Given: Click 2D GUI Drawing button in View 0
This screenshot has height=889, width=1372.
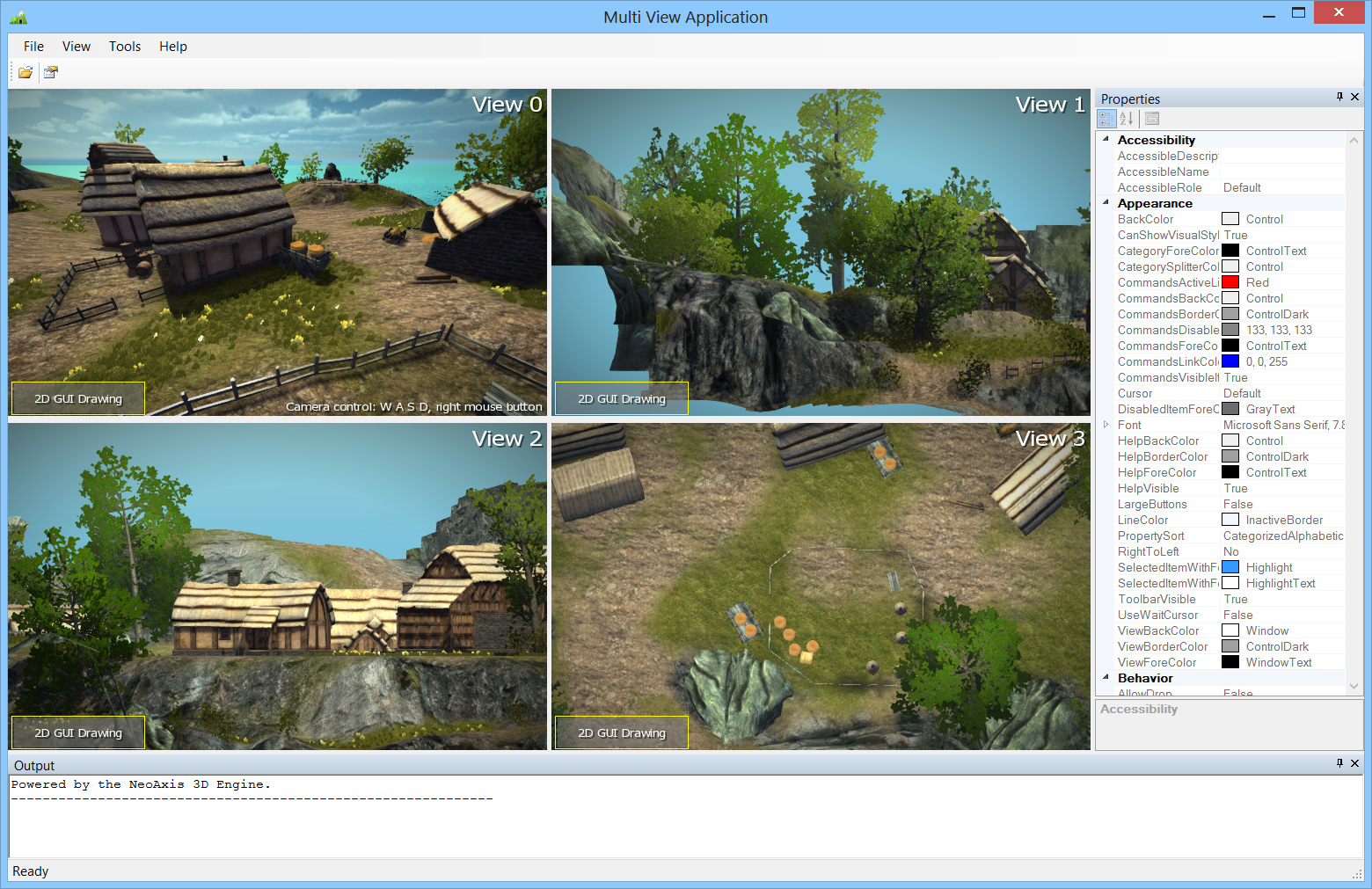Looking at the screenshot, I should coord(78,398).
